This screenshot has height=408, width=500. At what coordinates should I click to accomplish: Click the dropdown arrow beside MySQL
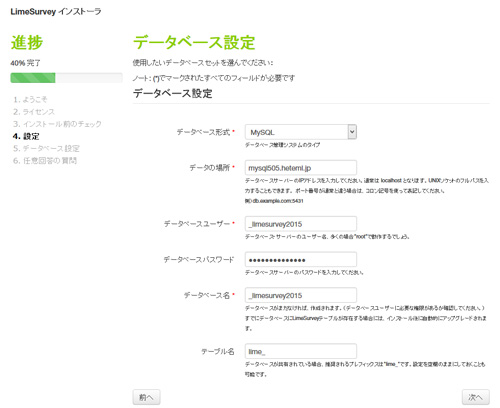pyautogui.click(x=352, y=132)
